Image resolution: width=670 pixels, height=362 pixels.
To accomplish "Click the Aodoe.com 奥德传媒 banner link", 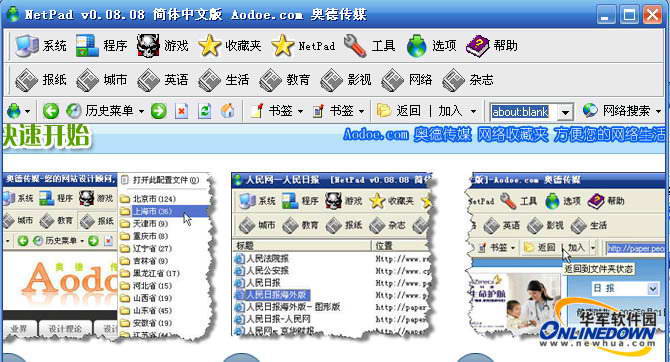I will (x=407, y=135).
